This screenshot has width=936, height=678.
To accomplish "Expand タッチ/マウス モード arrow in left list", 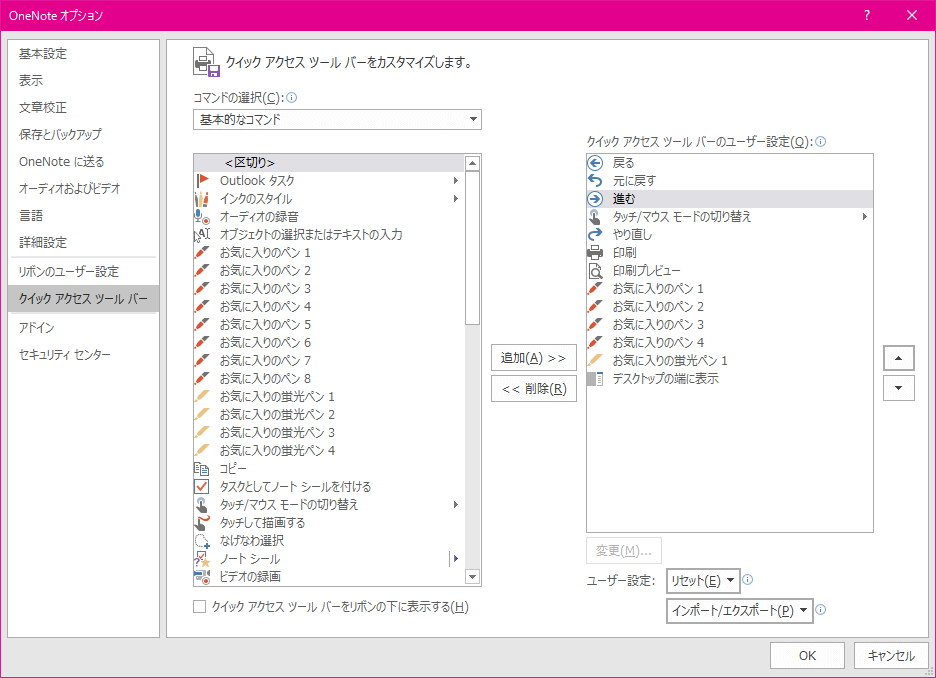I will click(455, 504).
